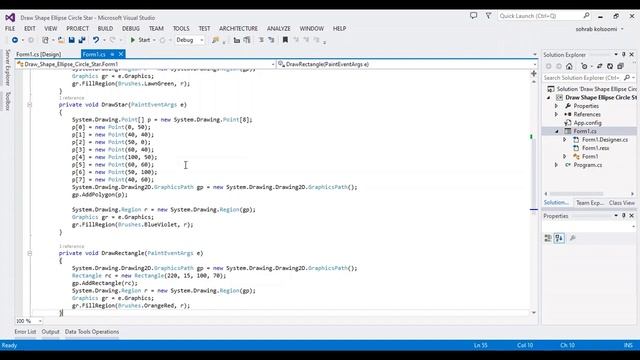
Task: Click the Open File folder icon
Action: (x=61, y=40)
